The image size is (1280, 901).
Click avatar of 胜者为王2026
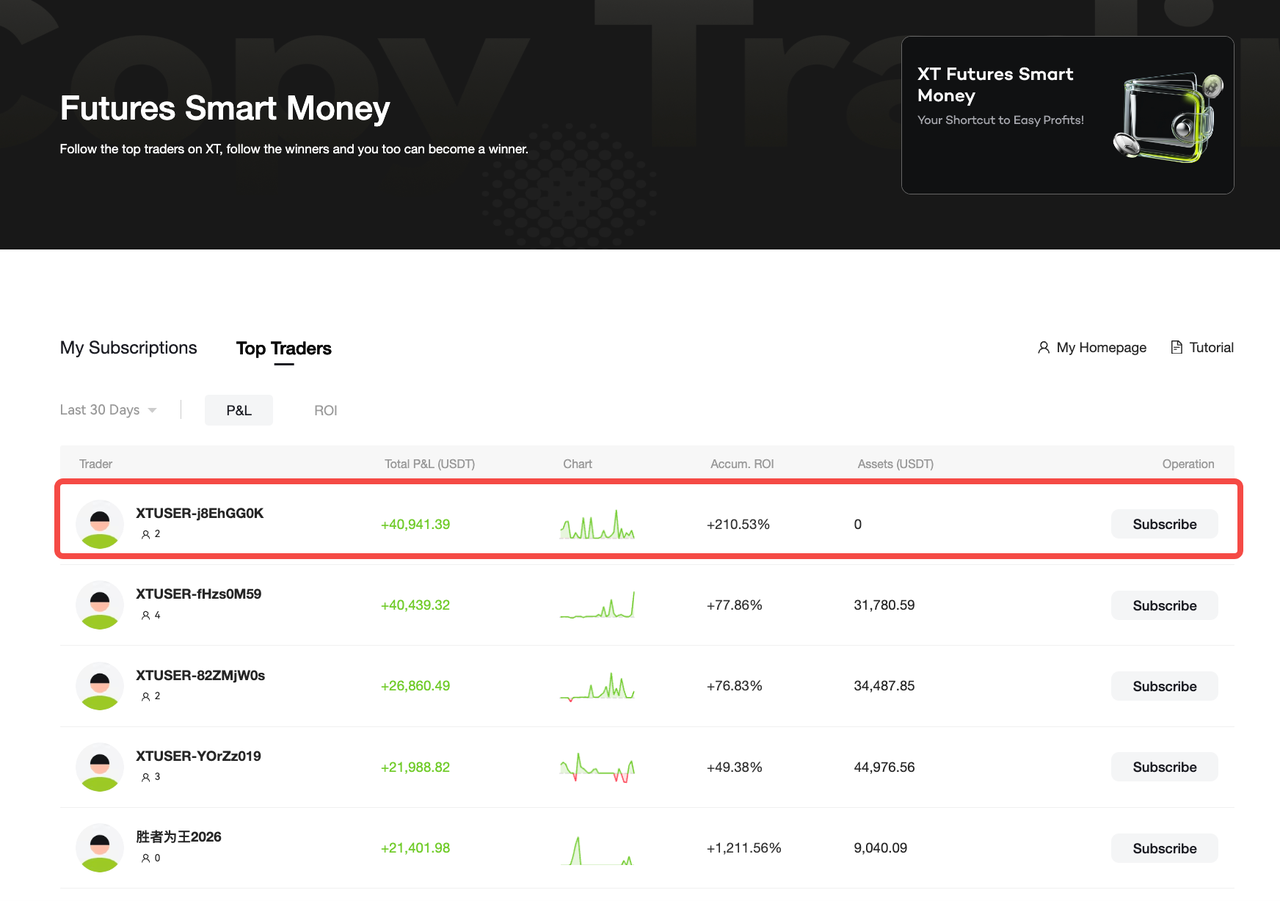[100, 848]
